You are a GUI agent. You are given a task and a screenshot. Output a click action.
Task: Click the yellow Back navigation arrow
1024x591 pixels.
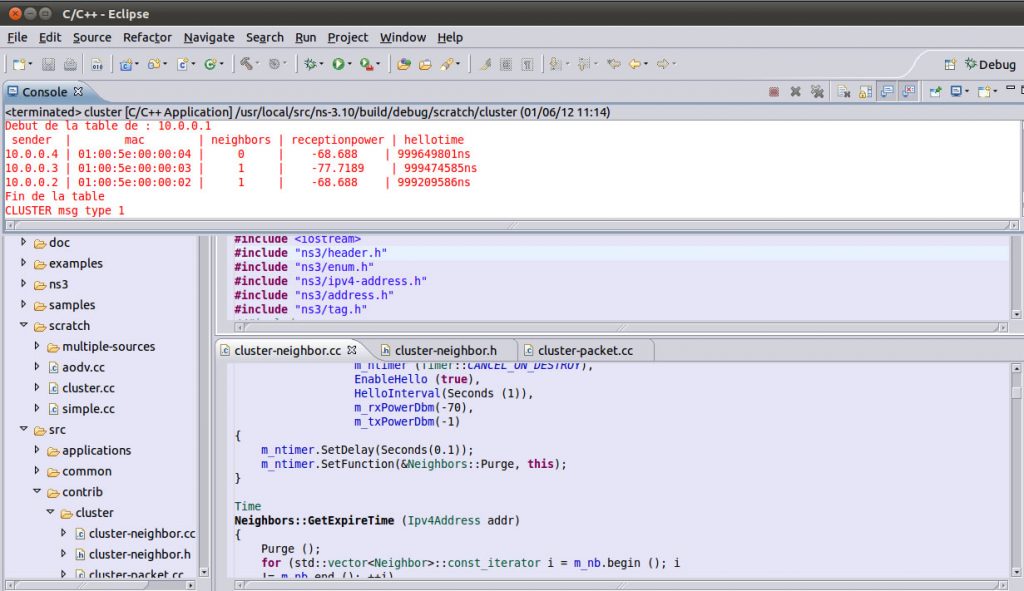pos(635,64)
